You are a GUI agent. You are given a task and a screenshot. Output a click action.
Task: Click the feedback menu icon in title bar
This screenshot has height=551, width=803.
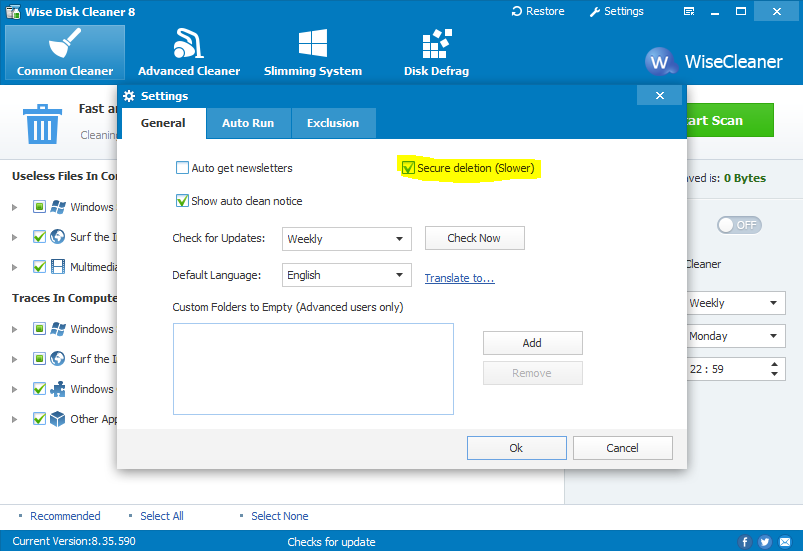[x=689, y=11]
